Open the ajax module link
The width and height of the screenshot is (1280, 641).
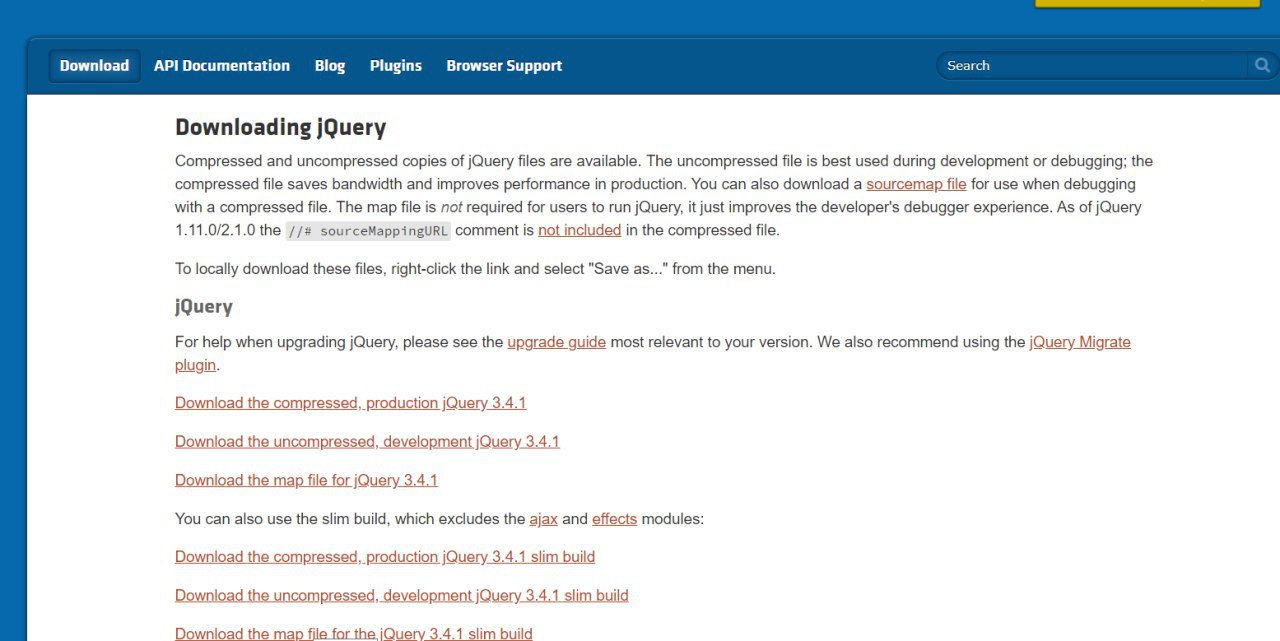click(543, 519)
